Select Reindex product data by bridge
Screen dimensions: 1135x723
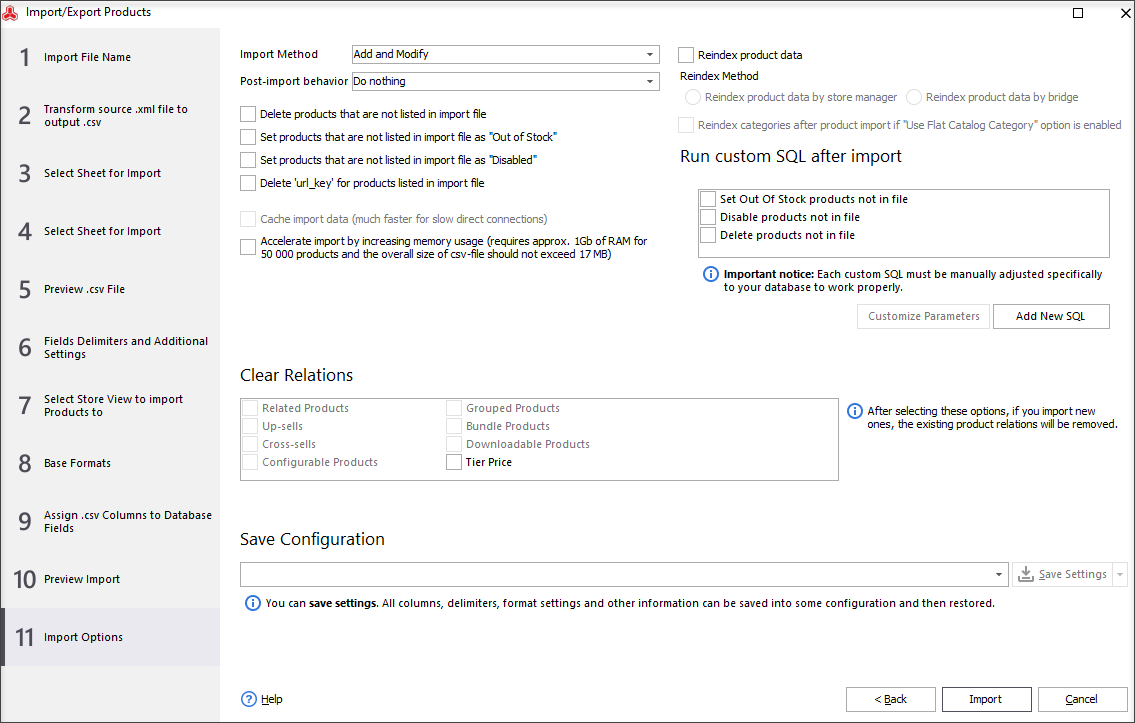914,97
